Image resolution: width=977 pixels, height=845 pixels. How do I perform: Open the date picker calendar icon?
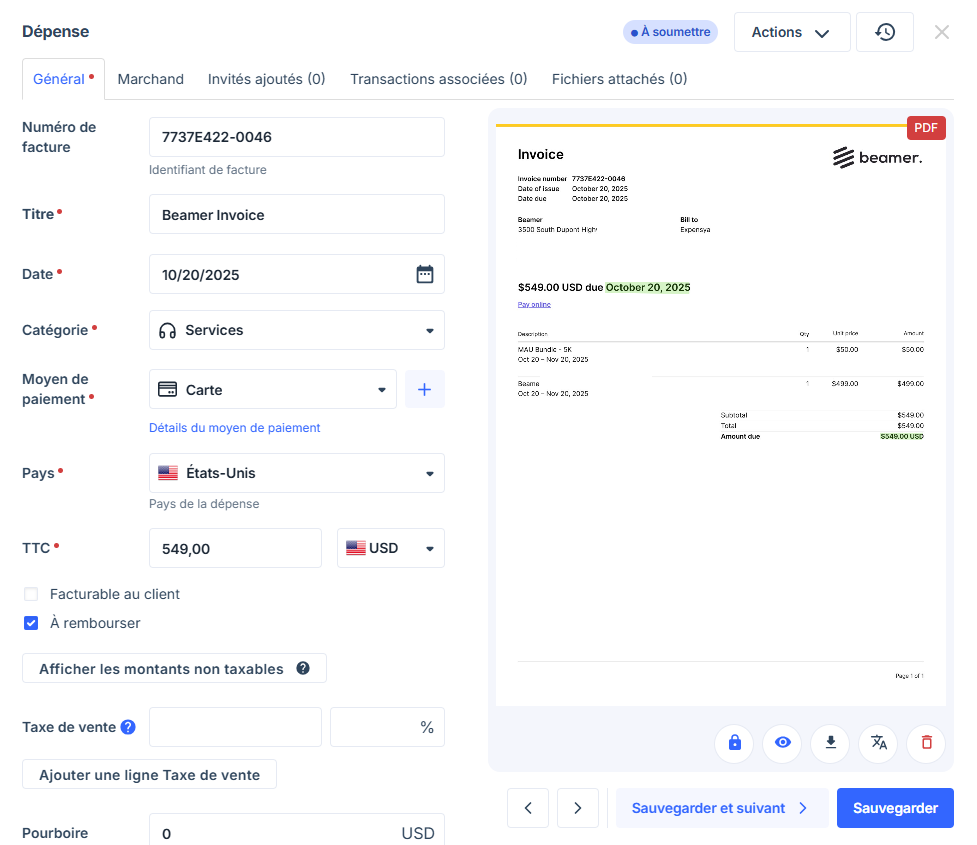425,274
